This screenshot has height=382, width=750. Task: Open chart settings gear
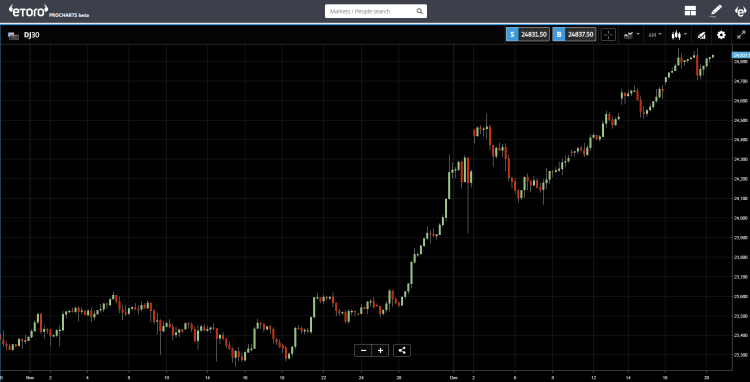[x=721, y=35]
